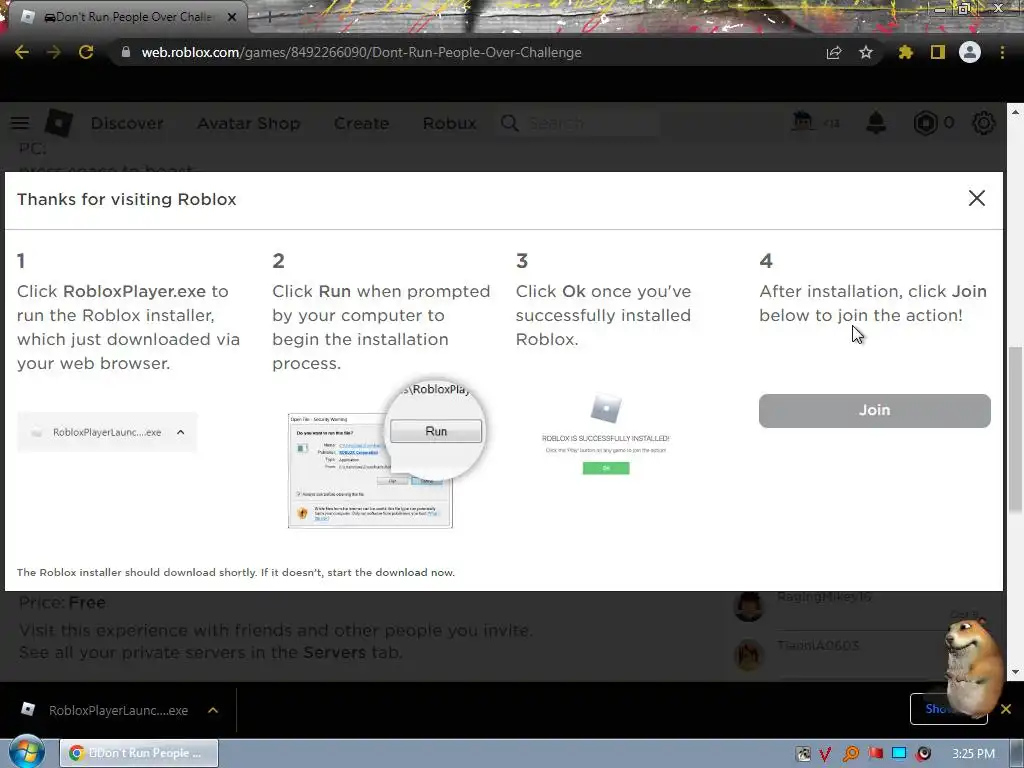Click the installed-successfully illustration in step 3
Image resolution: width=1024 pixels, height=768 pixels.
pos(605,434)
